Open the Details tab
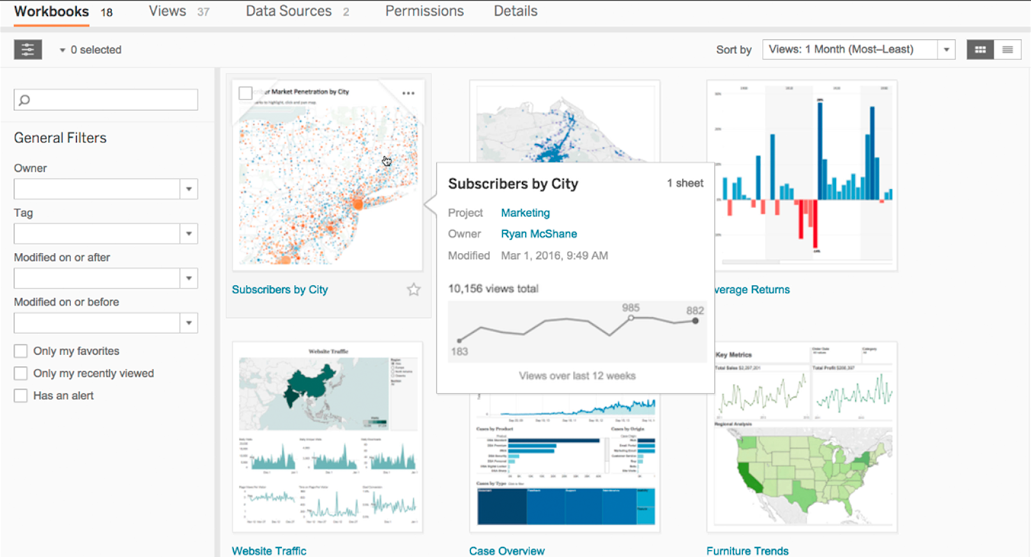This screenshot has width=1031, height=557. [516, 11]
